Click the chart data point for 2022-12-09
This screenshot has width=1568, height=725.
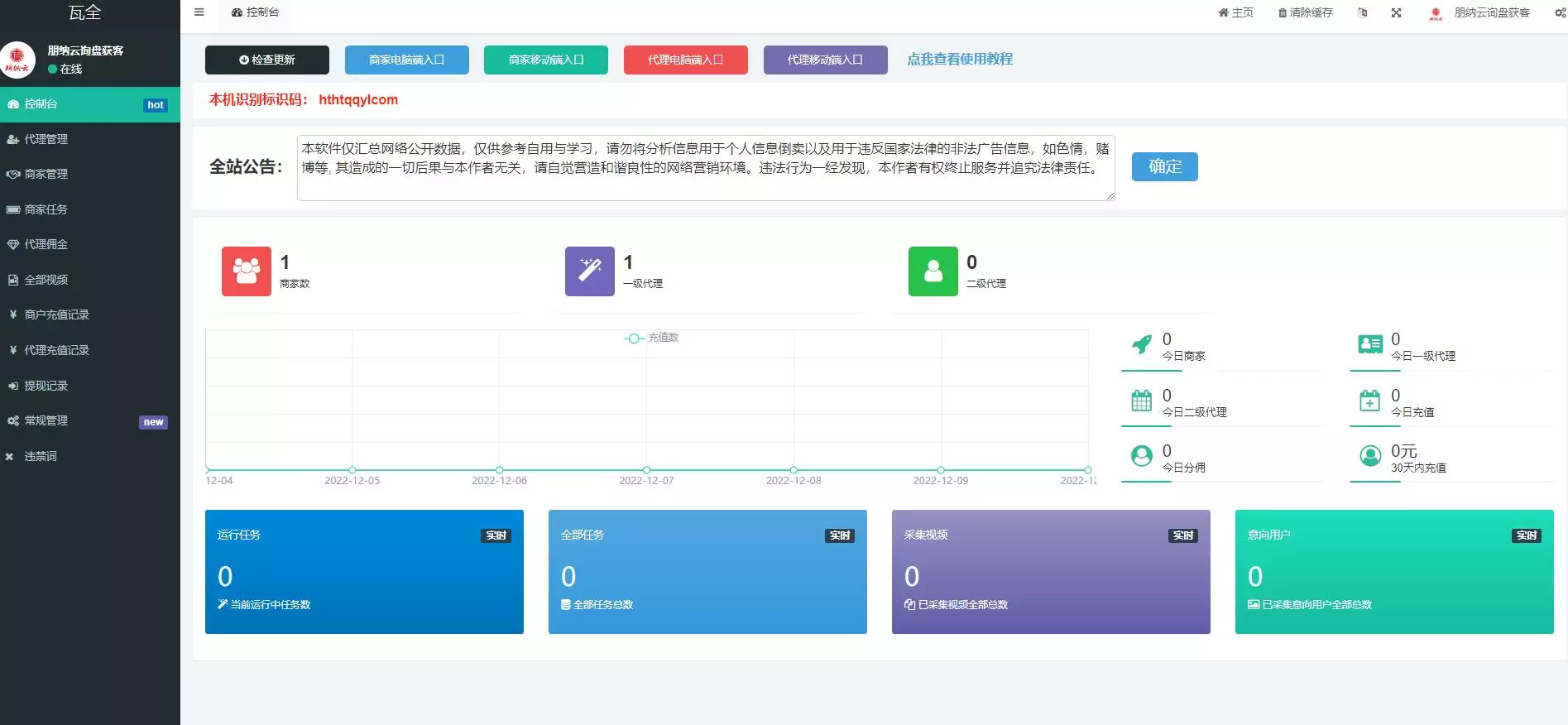pyautogui.click(x=941, y=470)
